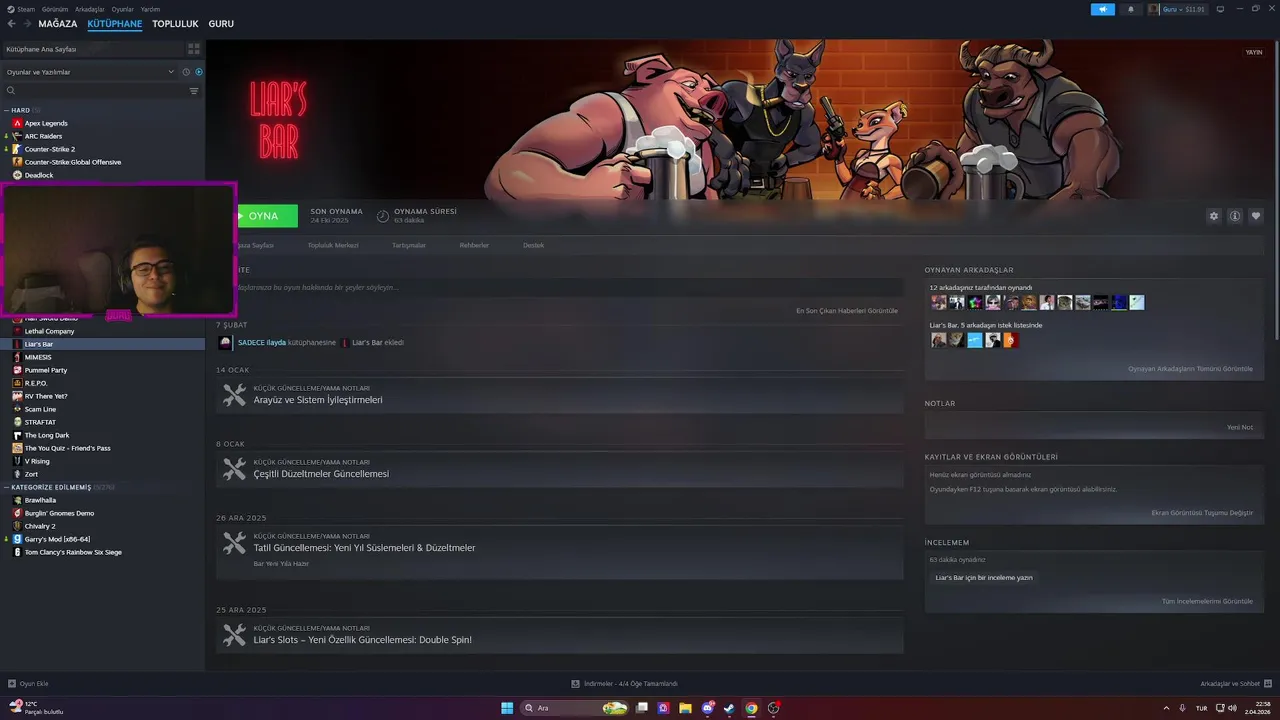Viewport: 1280px width, 720px height.
Task: Click Yeni Not button
Action: tap(1240, 427)
